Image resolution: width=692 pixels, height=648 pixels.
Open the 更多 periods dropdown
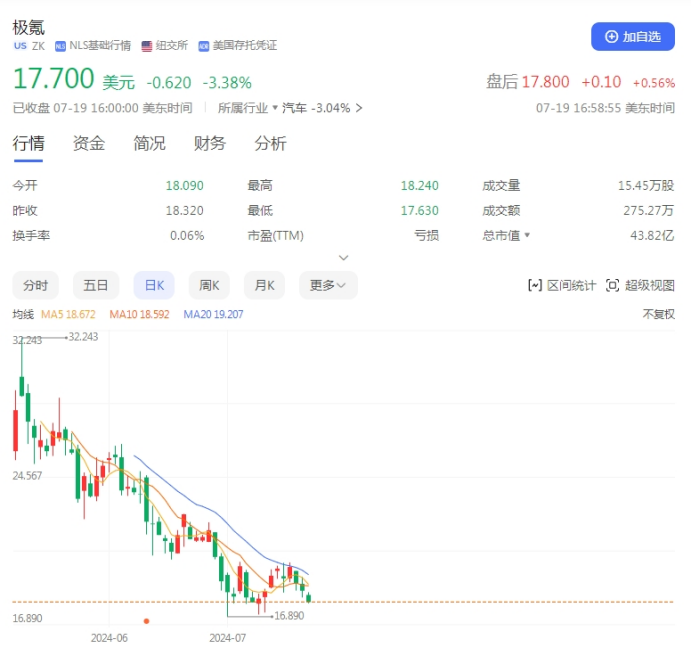click(x=328, y=285)
